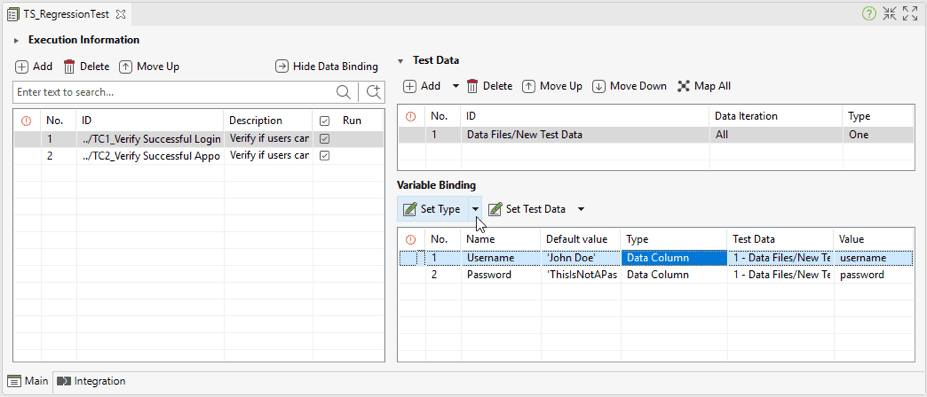The image size is (927, 397).
Task: Open the Add dropdown arrow in Test Data
Action: pos(455,86)
